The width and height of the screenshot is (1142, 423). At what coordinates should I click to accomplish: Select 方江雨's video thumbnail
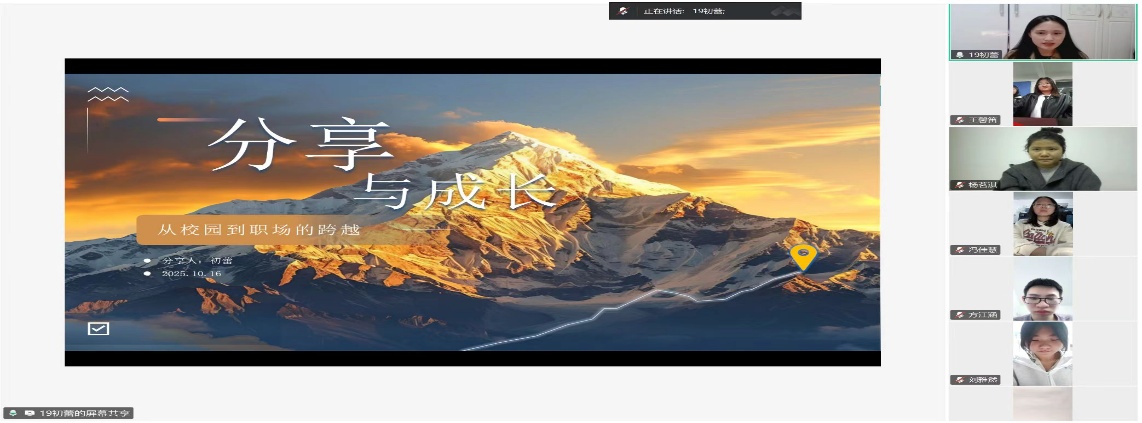coord(1042,288)
